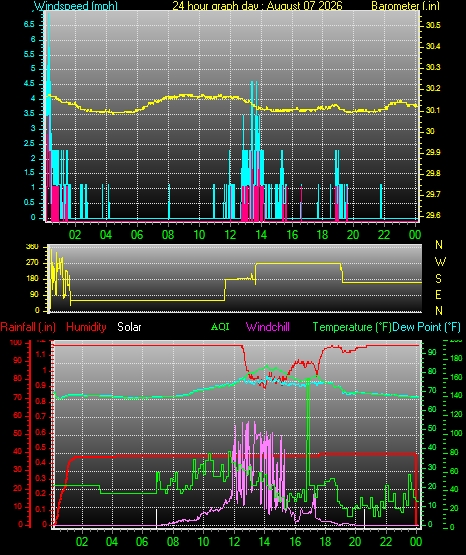Select the Solar legend label
The width and height of the screenshot is (466, 555).
click(129, 327)
